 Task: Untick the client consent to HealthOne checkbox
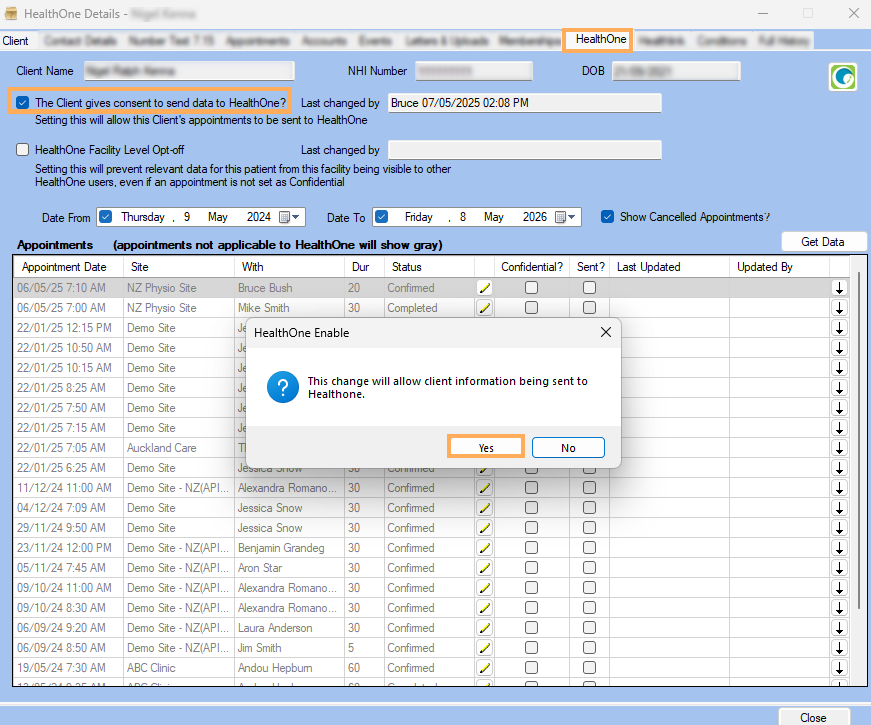[23, 103]
